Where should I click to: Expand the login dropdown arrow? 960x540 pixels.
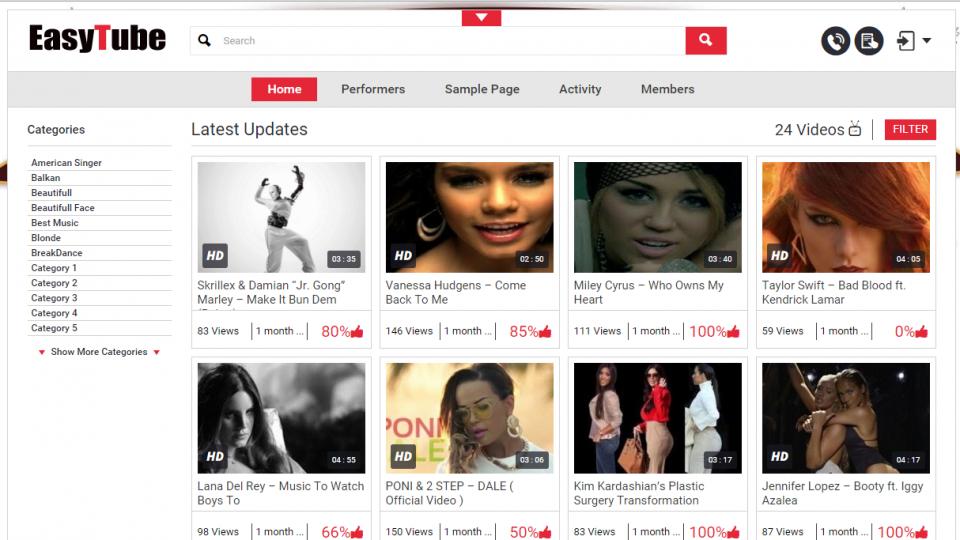(x=927, y=41)
